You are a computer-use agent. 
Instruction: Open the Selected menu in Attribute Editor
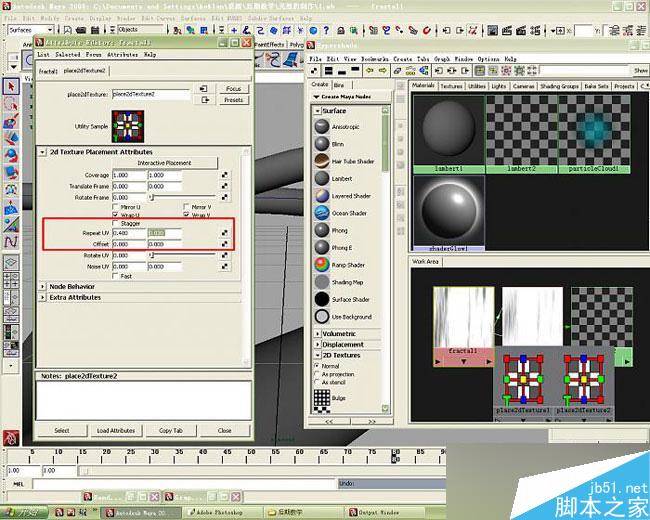tap(68, 55)
